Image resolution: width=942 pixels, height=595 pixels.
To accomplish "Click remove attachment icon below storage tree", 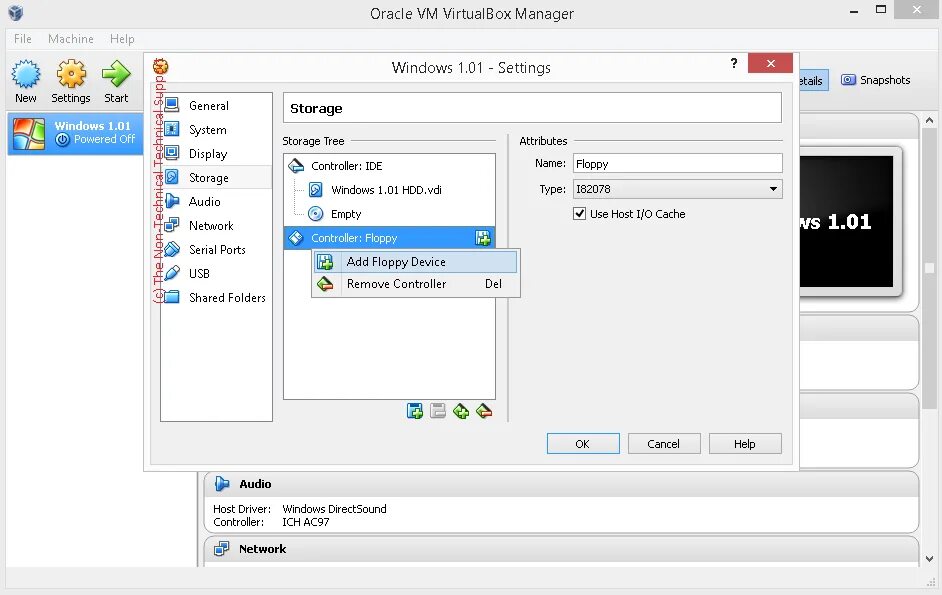I will click(438, 411).
